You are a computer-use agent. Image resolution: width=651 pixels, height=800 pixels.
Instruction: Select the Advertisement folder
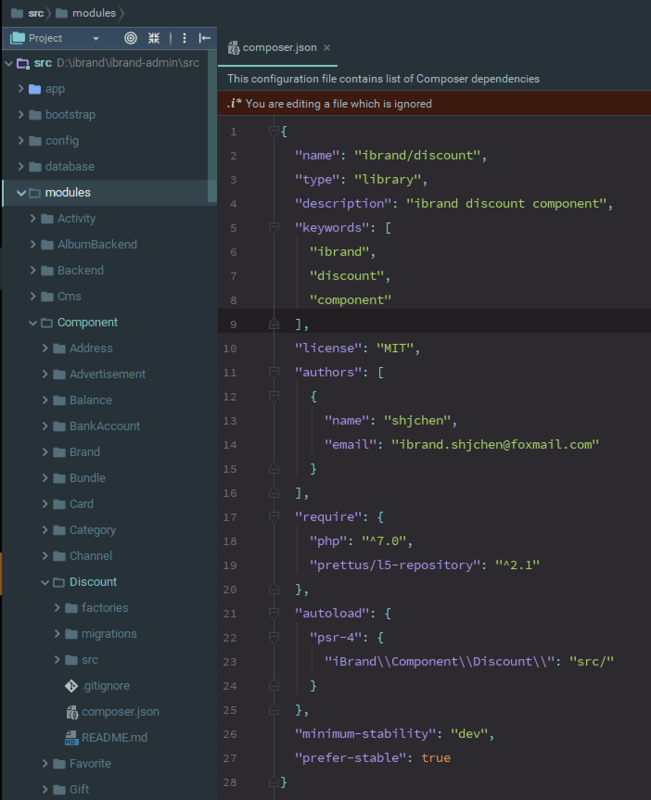point(107,374)
